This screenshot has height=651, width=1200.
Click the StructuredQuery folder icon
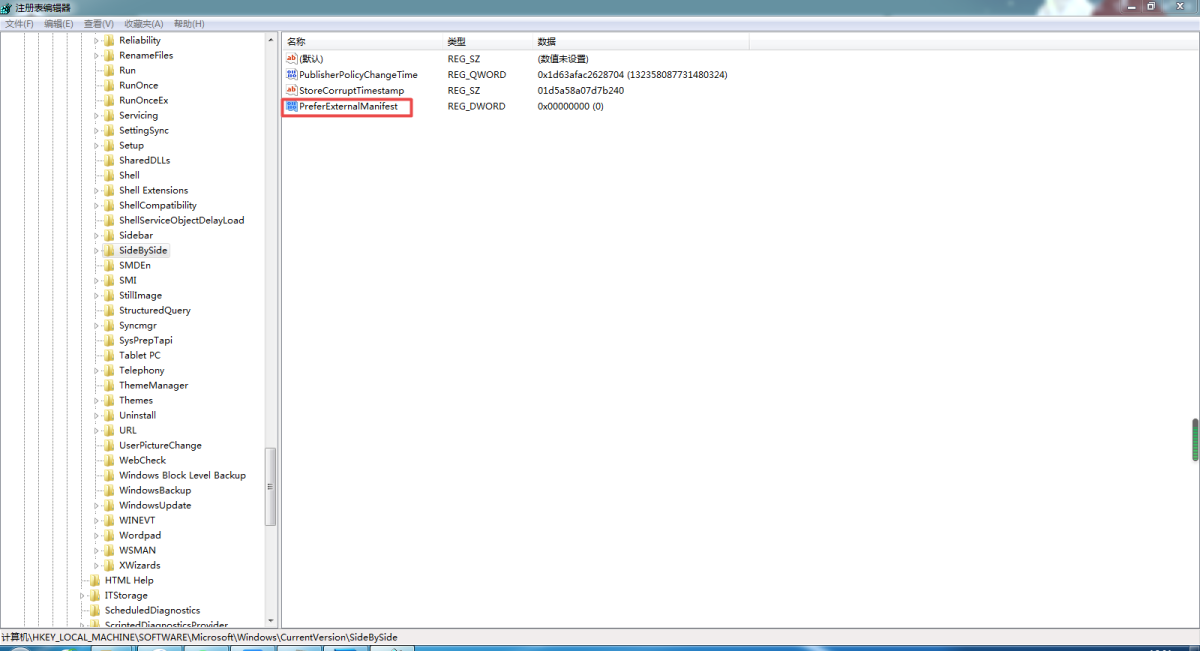tap(109, 310)
